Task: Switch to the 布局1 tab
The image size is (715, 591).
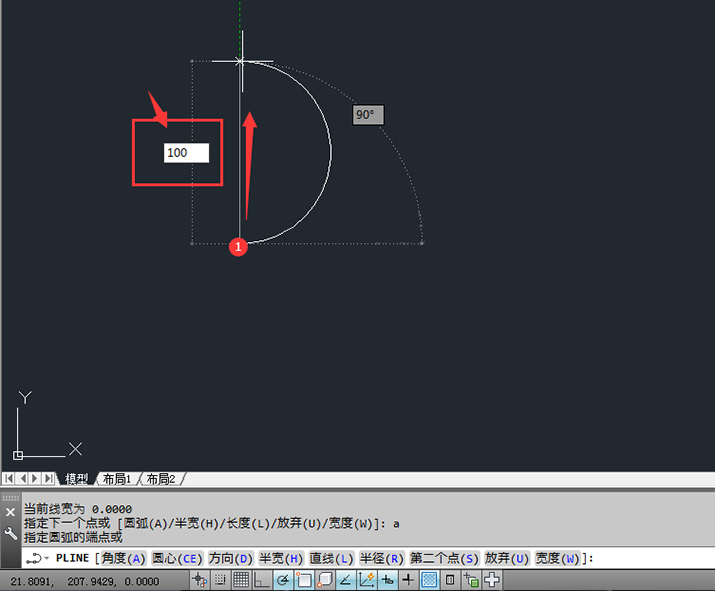Action: coord(117,479)
